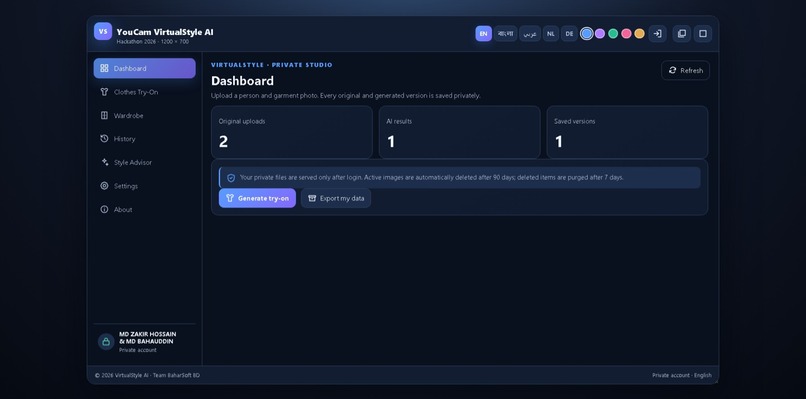Click the AI results stat card

tap(460, 132)
